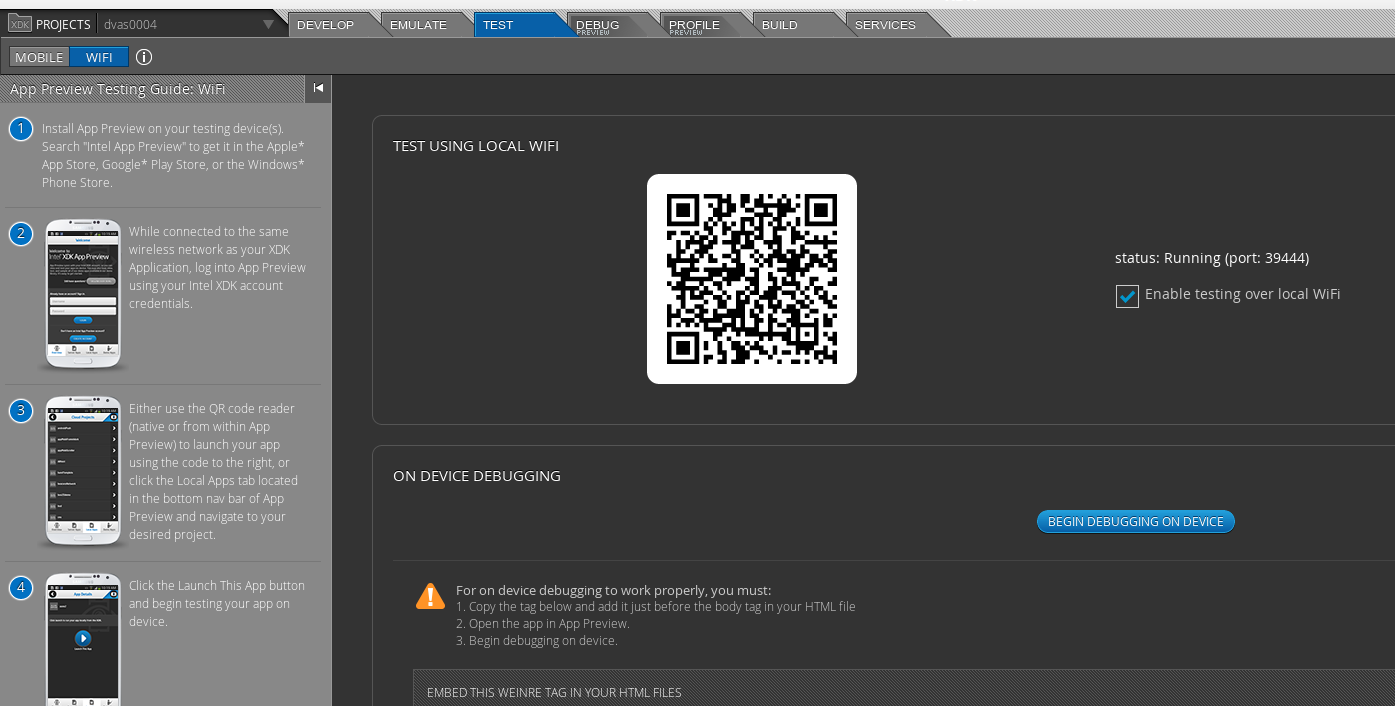The height and width of the screenshot is (706, 1395).
Task: Go to the BUILD tab
Action: [780, 25]
